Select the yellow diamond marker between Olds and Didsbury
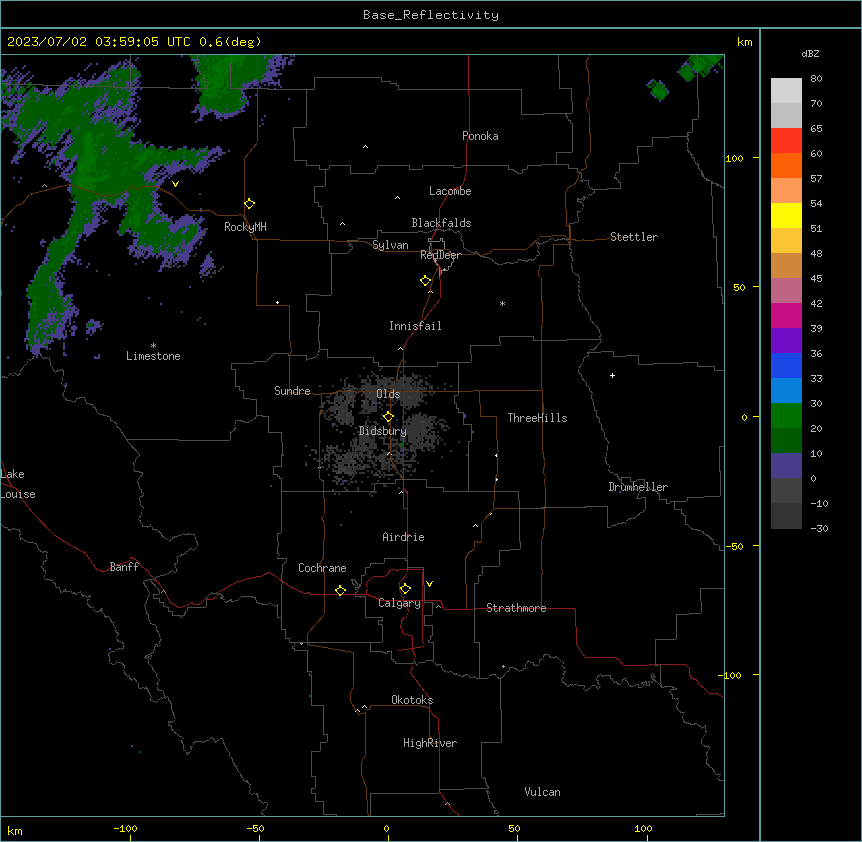862x842 pixels. click(x=388, y=417)
